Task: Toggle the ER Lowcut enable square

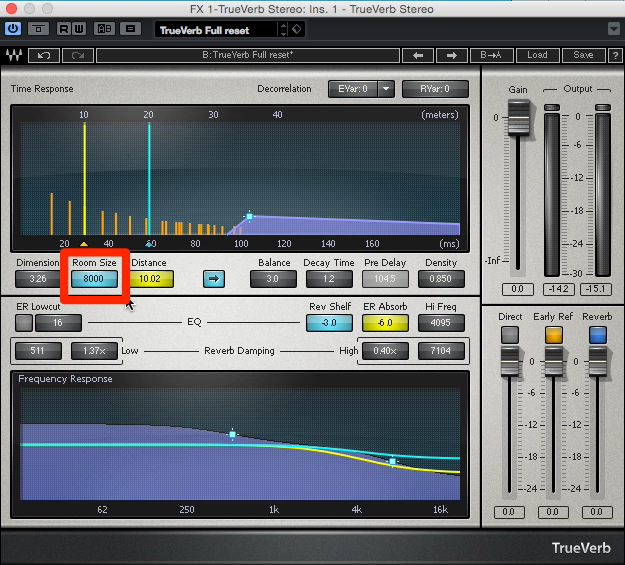Action: 24,323
